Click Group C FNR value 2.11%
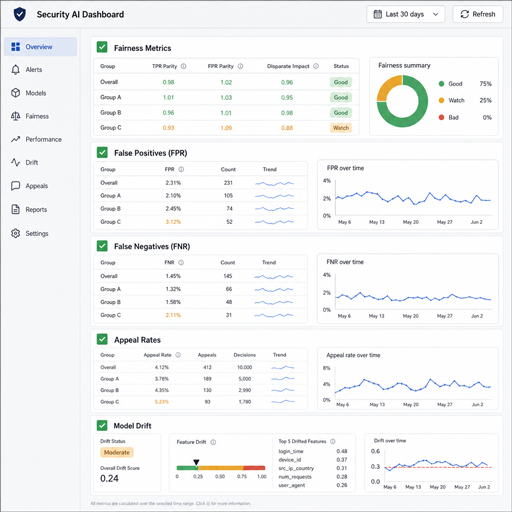The image size is (512, 512). 173,315
